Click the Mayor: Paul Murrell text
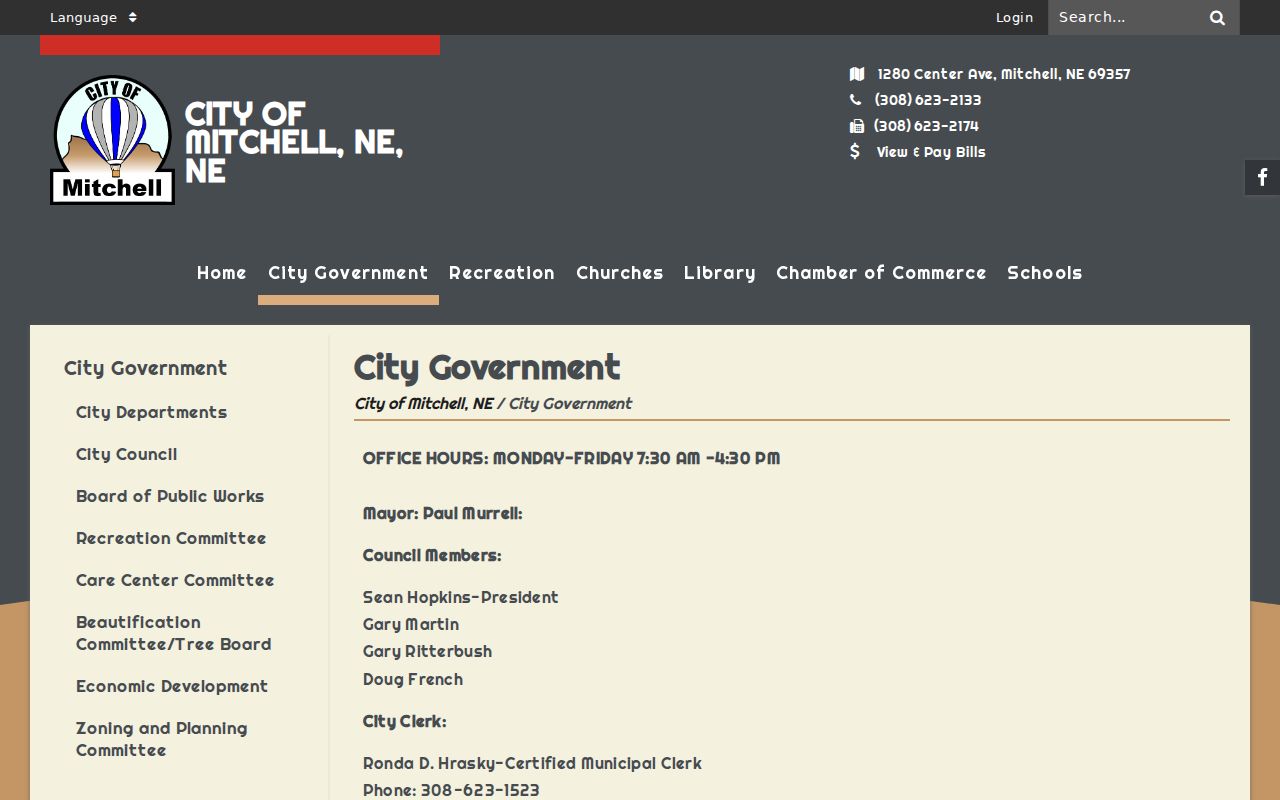Image resolution: width=1280 pixels, height=800 pixels. pos(443,513)
